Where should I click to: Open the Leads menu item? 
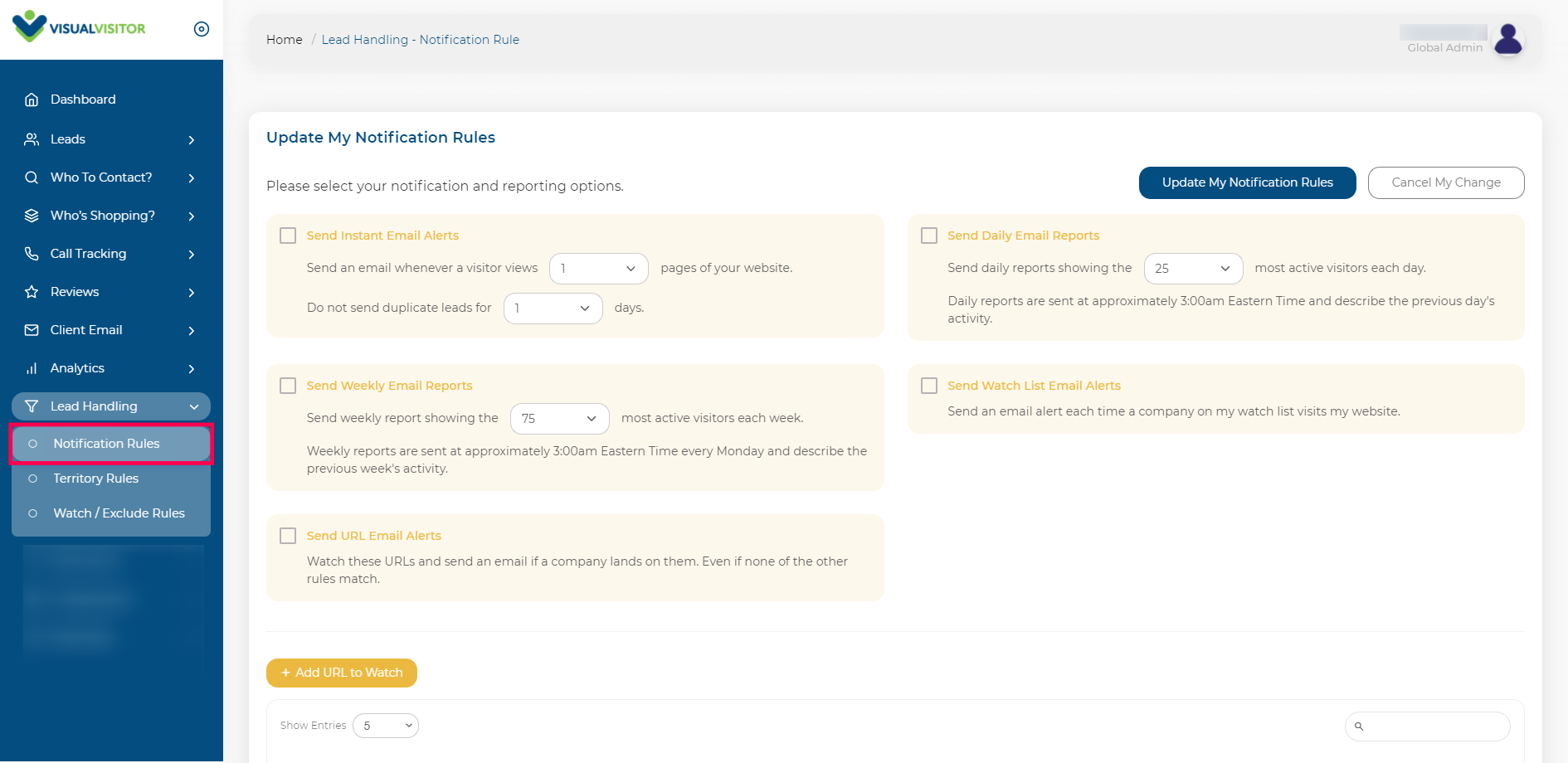pyautogui.click(x=111, y=139)
